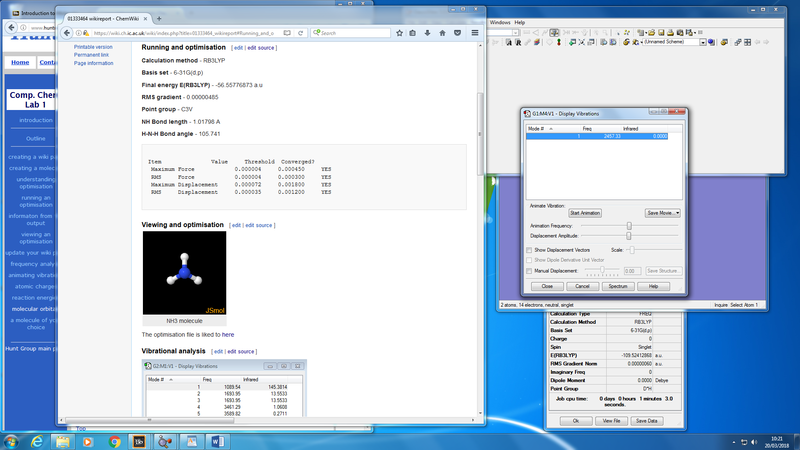Save file with GaussView floppy disk icon

[661, 33]
